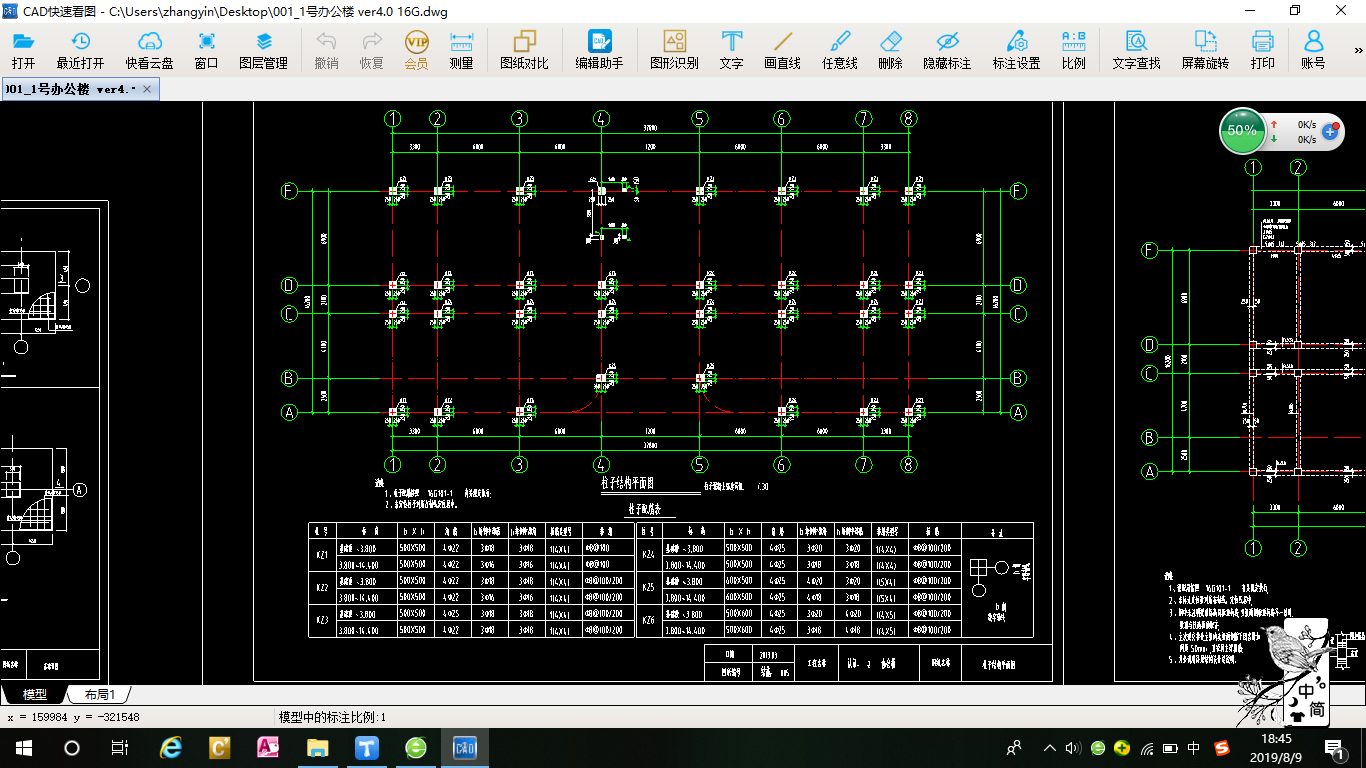Select the 文字 text tool
The height and width of the screenshot is (768, 1366).
tap(731, 49)
